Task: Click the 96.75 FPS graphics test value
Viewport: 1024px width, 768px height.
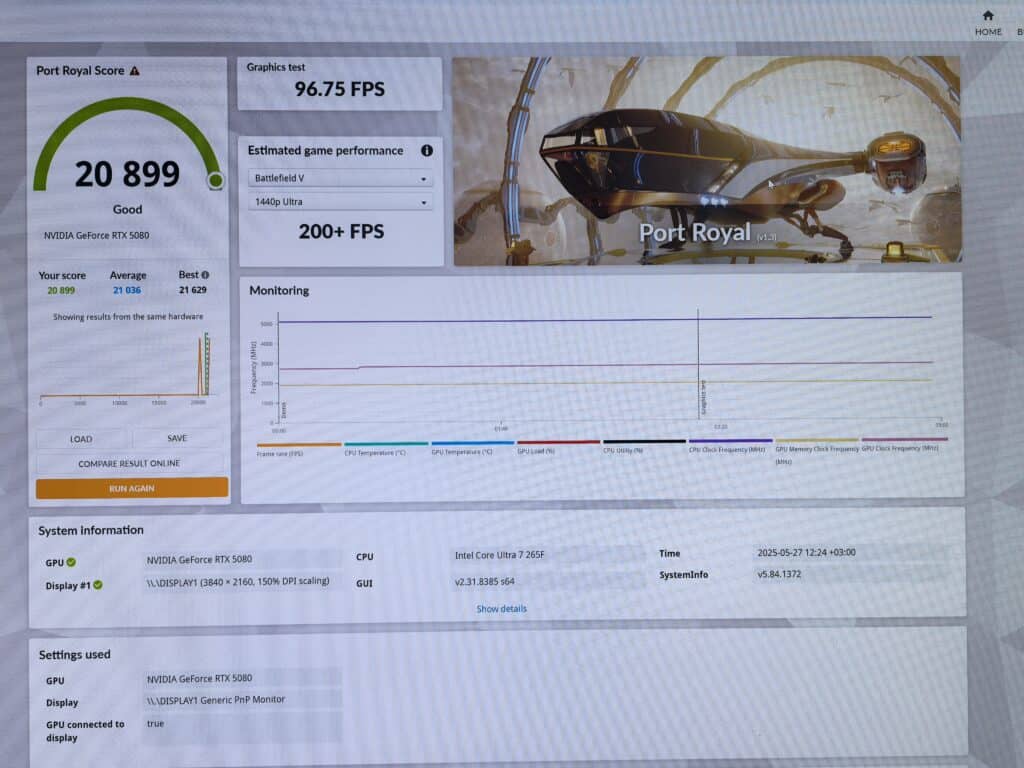Action: coord(340,89)
